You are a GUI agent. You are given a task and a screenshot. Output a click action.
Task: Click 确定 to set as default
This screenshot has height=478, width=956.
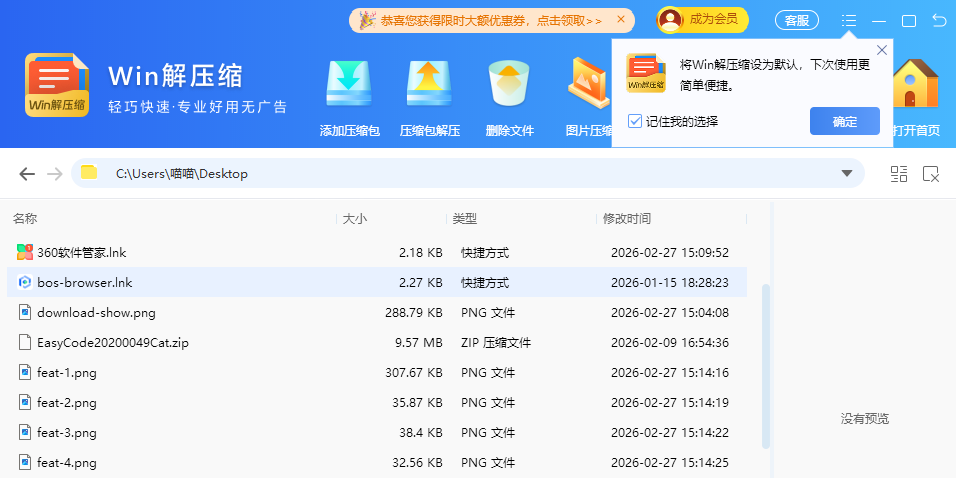(x=844, y=121)
